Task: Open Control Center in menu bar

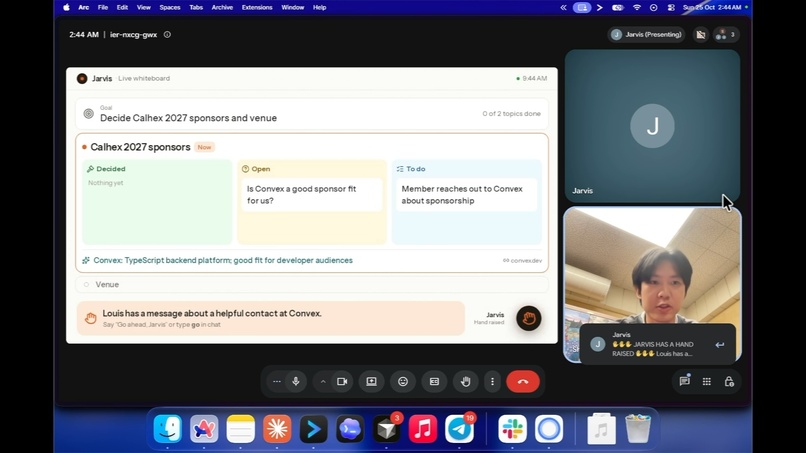Action: (x=671, y=7)
